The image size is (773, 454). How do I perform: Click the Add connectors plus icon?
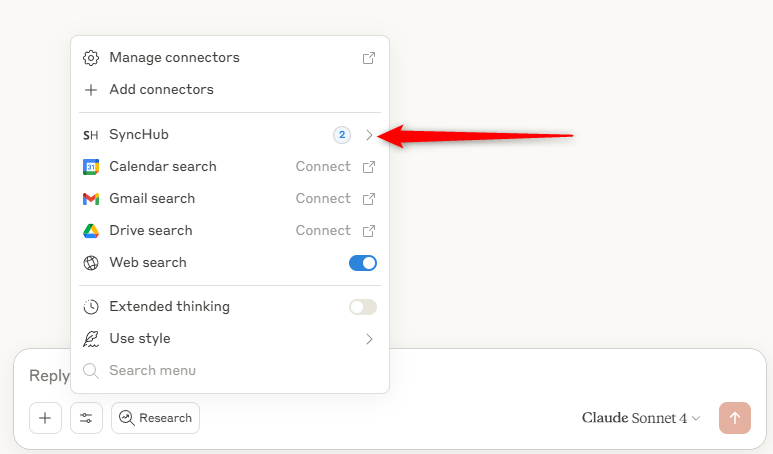pyautogui.click(x=91, y=90)
